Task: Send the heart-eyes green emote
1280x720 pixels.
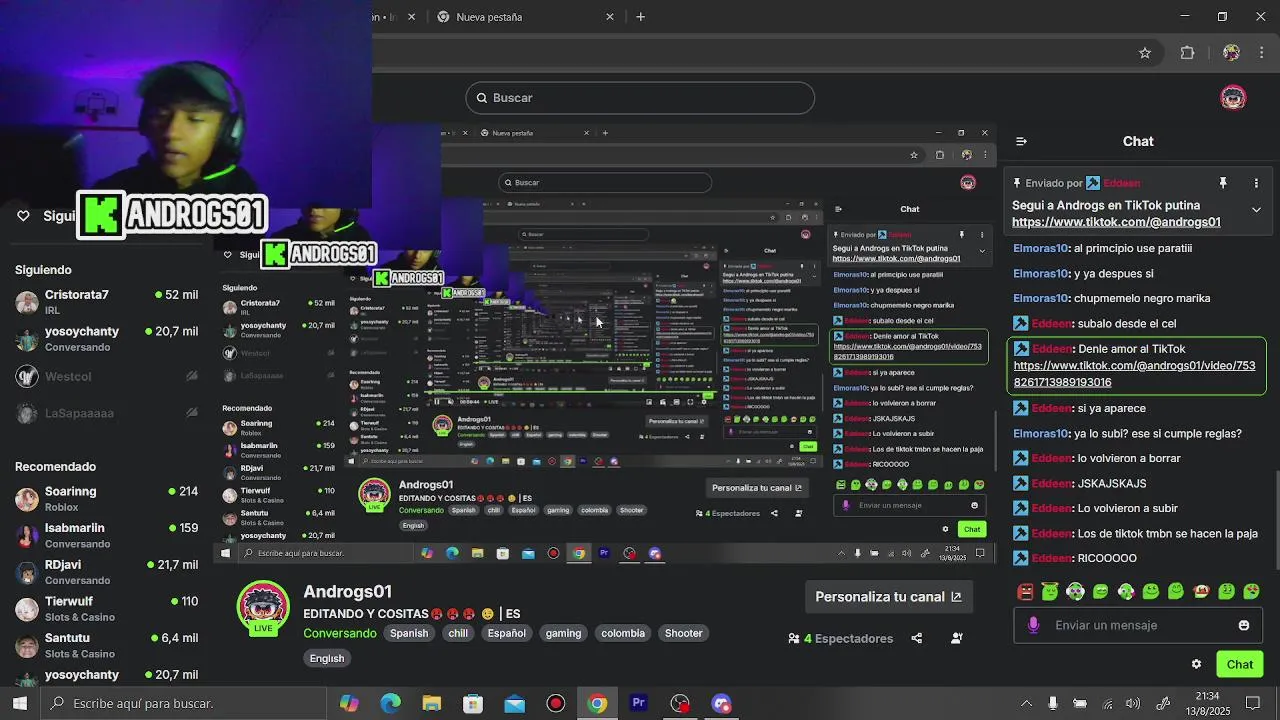Action: (x=1251, y=592)
